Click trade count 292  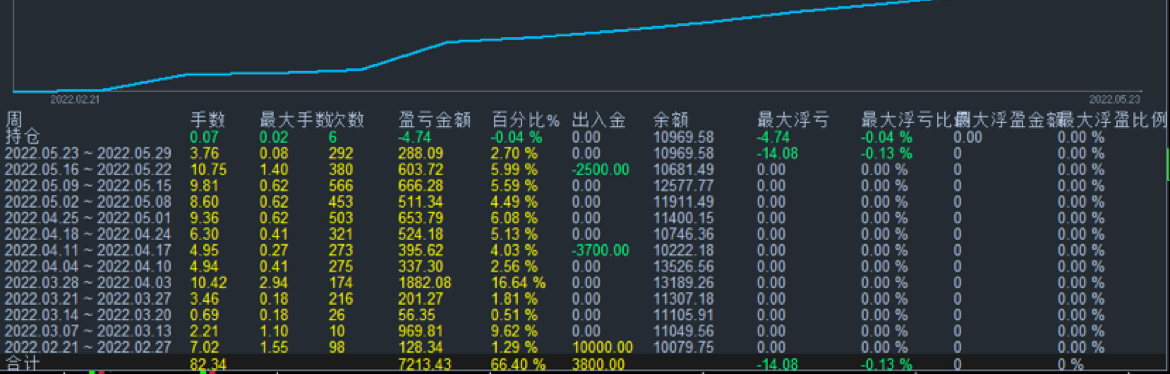pos(341,154)
